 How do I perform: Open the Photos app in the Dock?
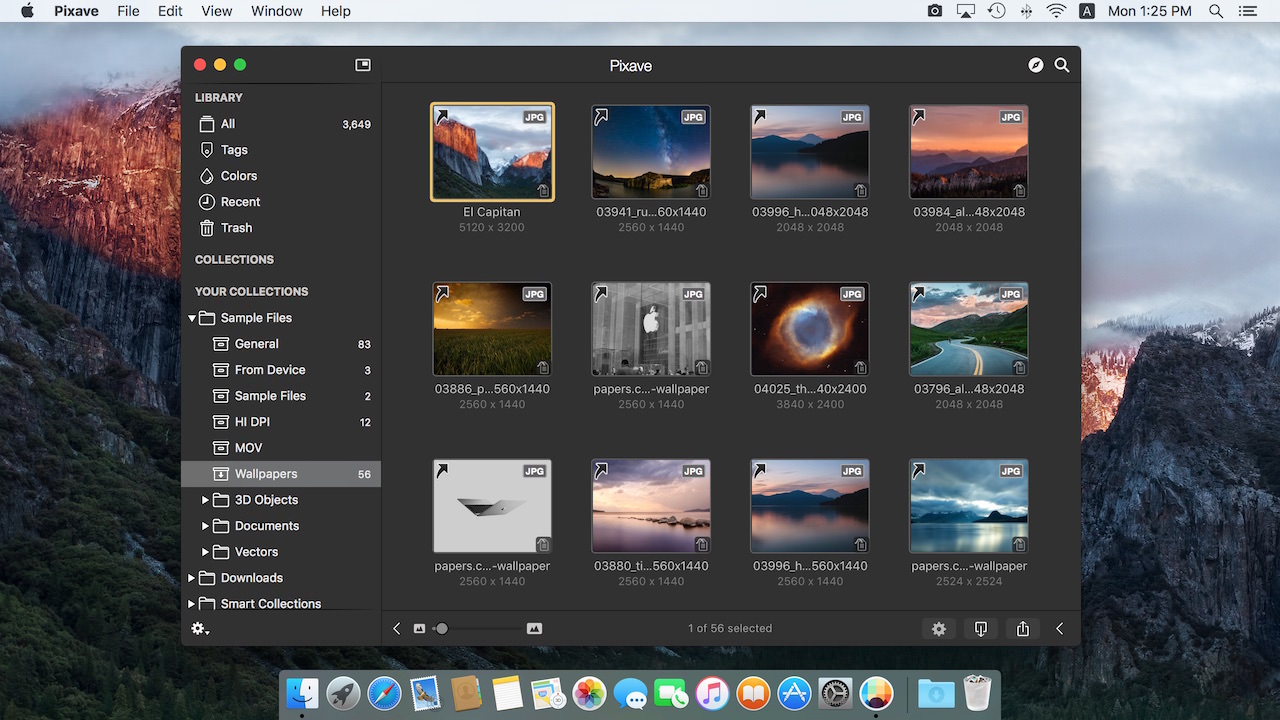589,693
